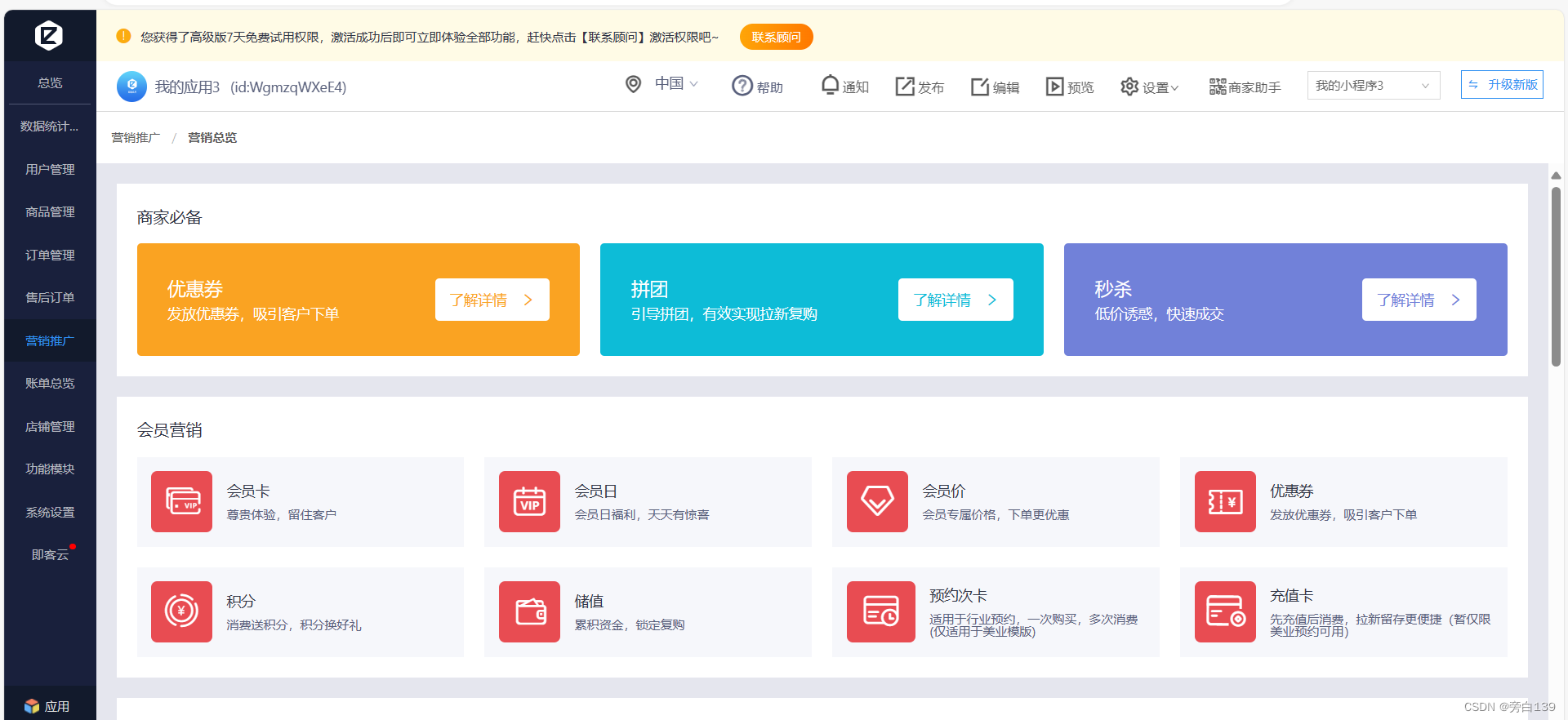
Task: Click the swap icon in 升级新版 button
Action: 1473,85
